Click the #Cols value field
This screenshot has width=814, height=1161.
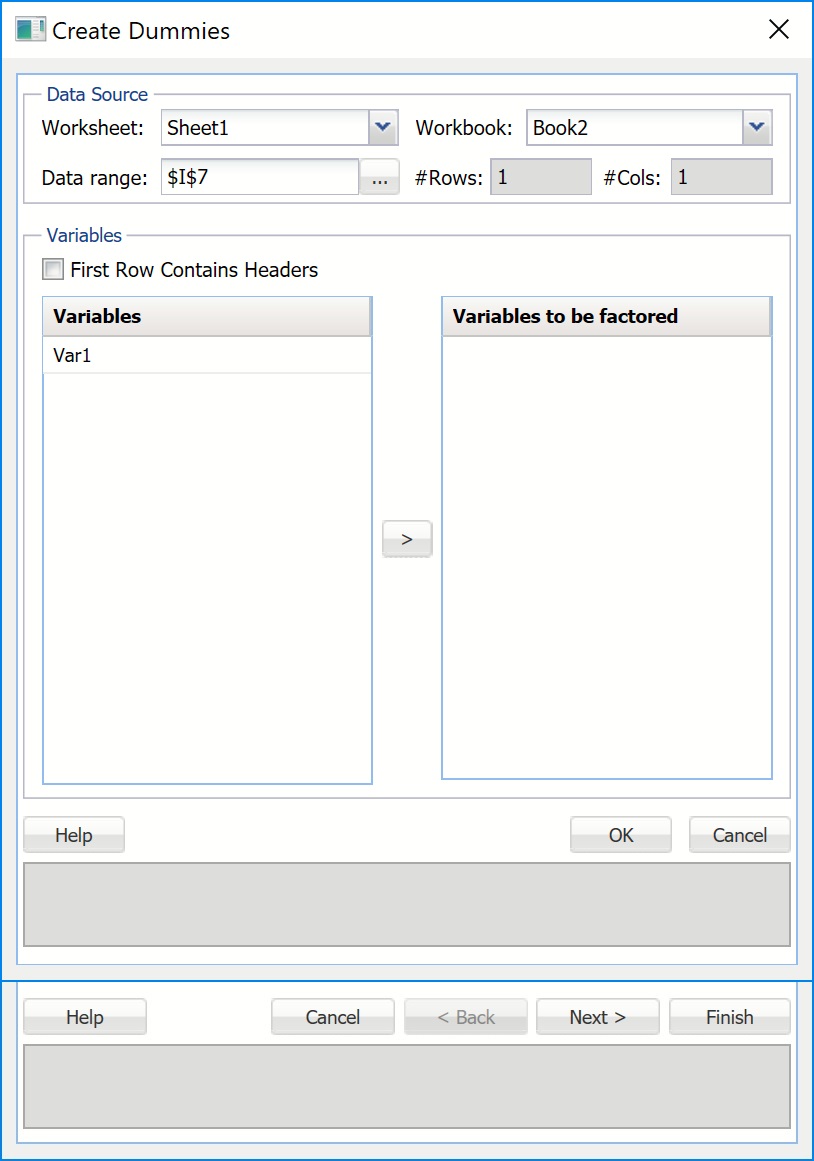(721, 178)
